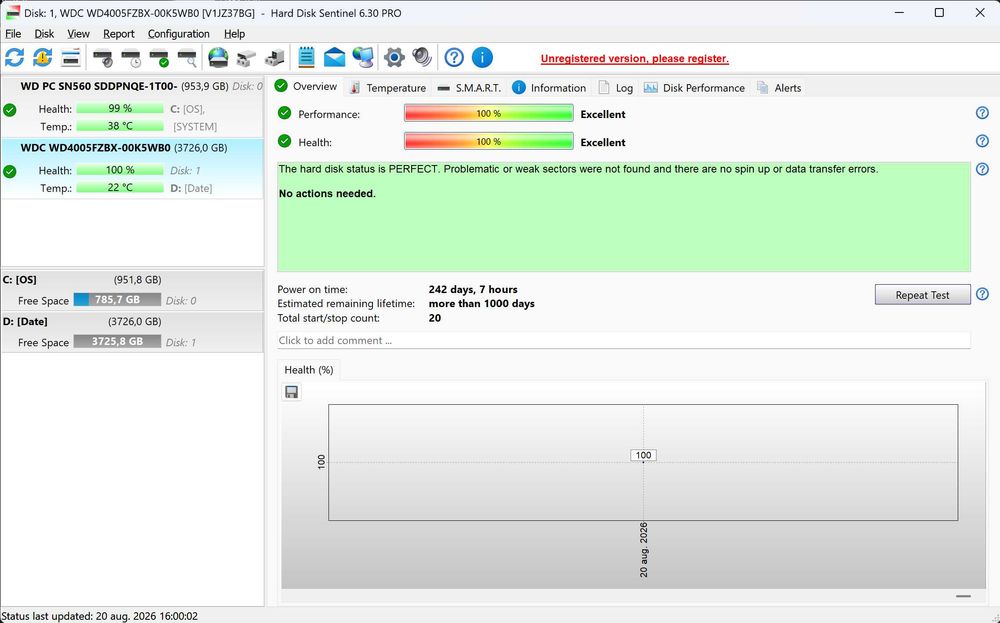
Task: Click the SN560 Health 99 % bar
Action: (120, 108)
